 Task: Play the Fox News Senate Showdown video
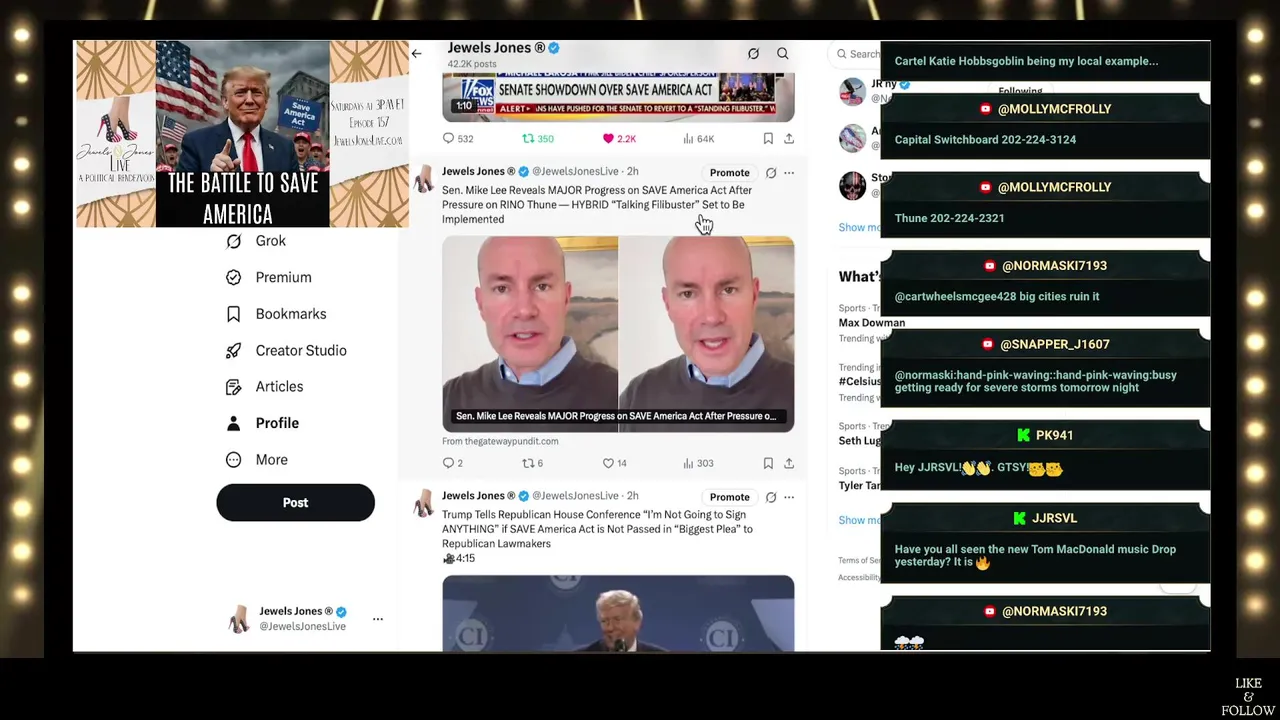[x=618, y=97]
